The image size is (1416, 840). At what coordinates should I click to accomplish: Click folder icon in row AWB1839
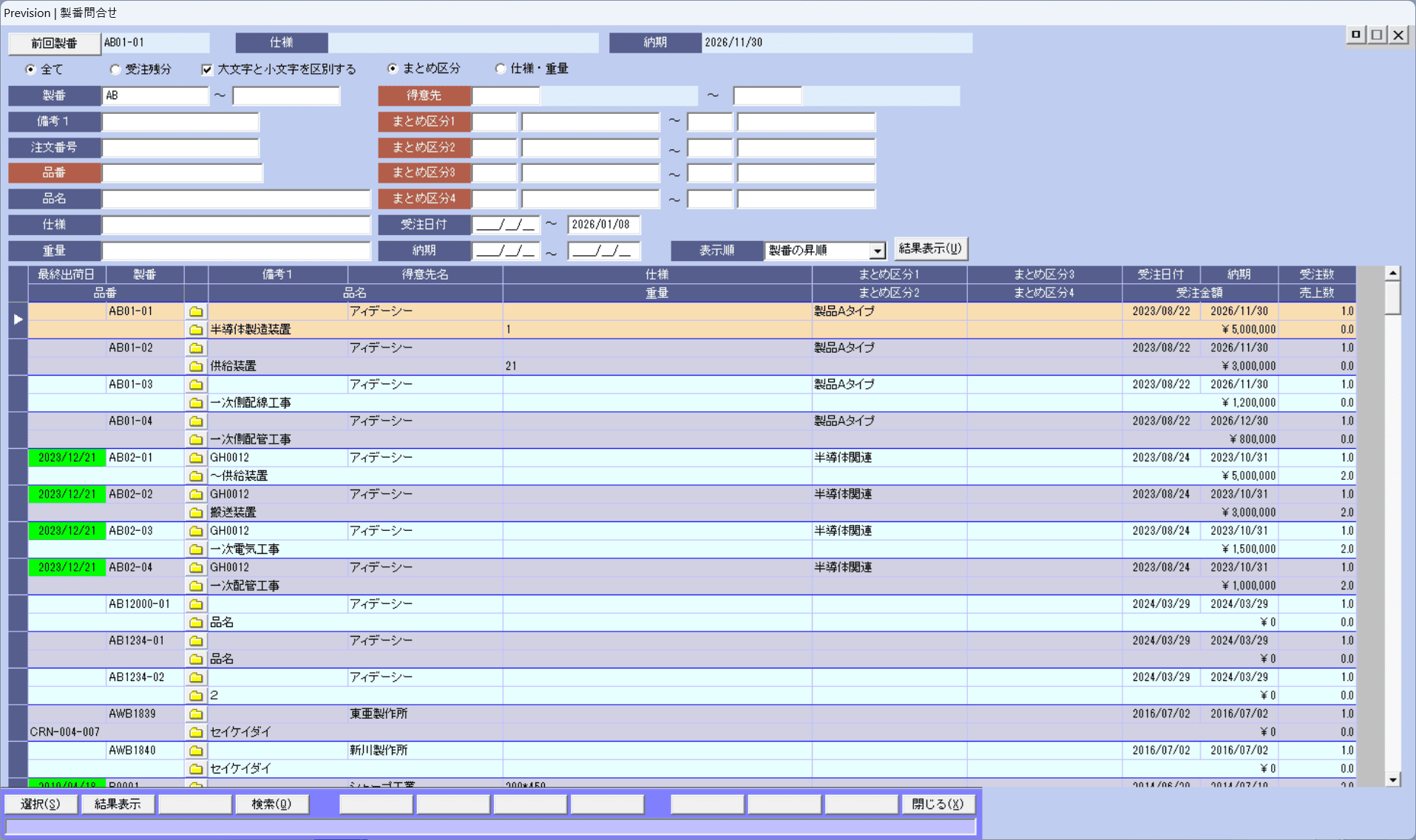[x=196, y=714]
